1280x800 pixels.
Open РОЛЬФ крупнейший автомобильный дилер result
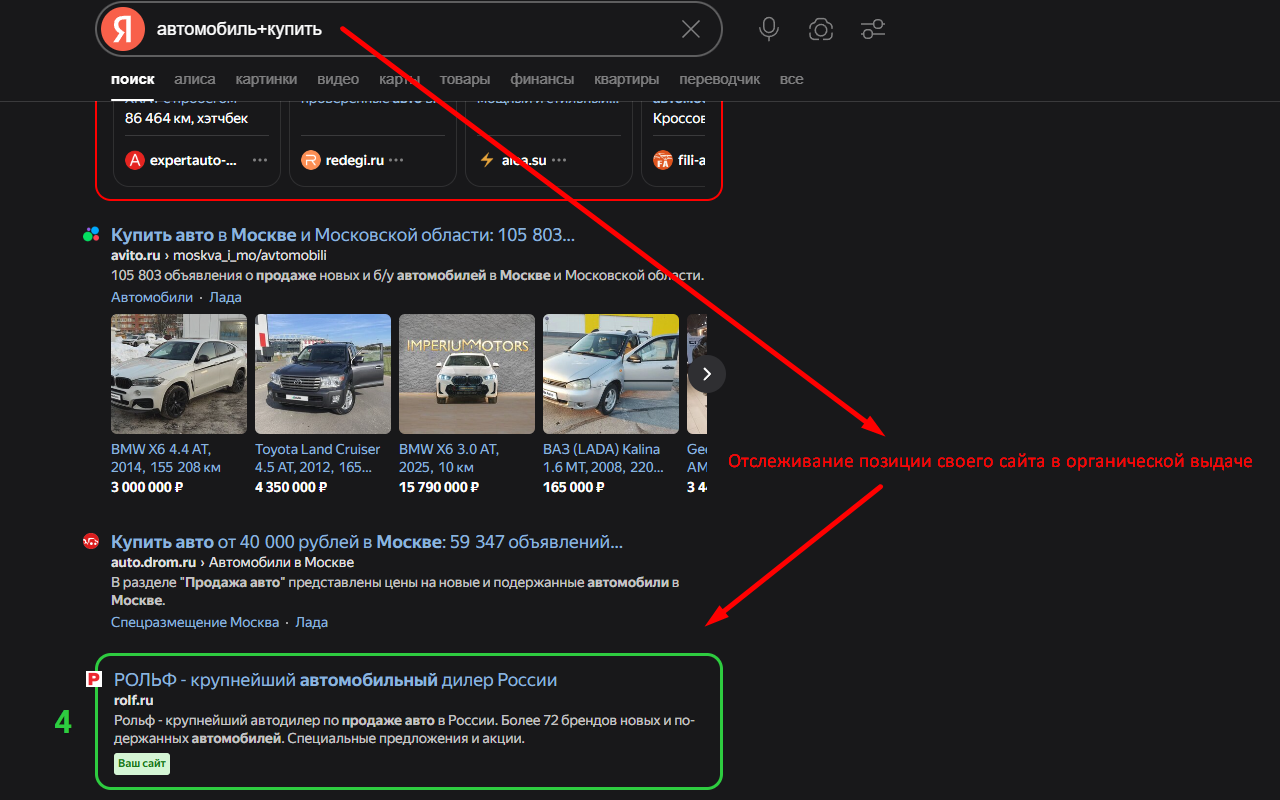click(335, 680)
